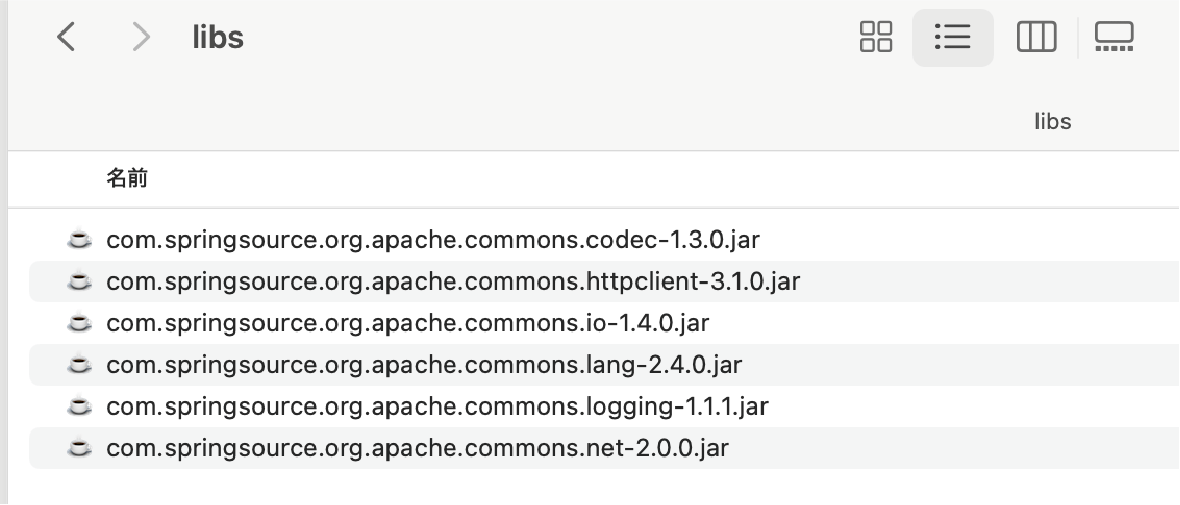Viewport: 1180px width, 505px height.
Task: Click the jar icon for commons.lang
Action: [x=78, y=365]
